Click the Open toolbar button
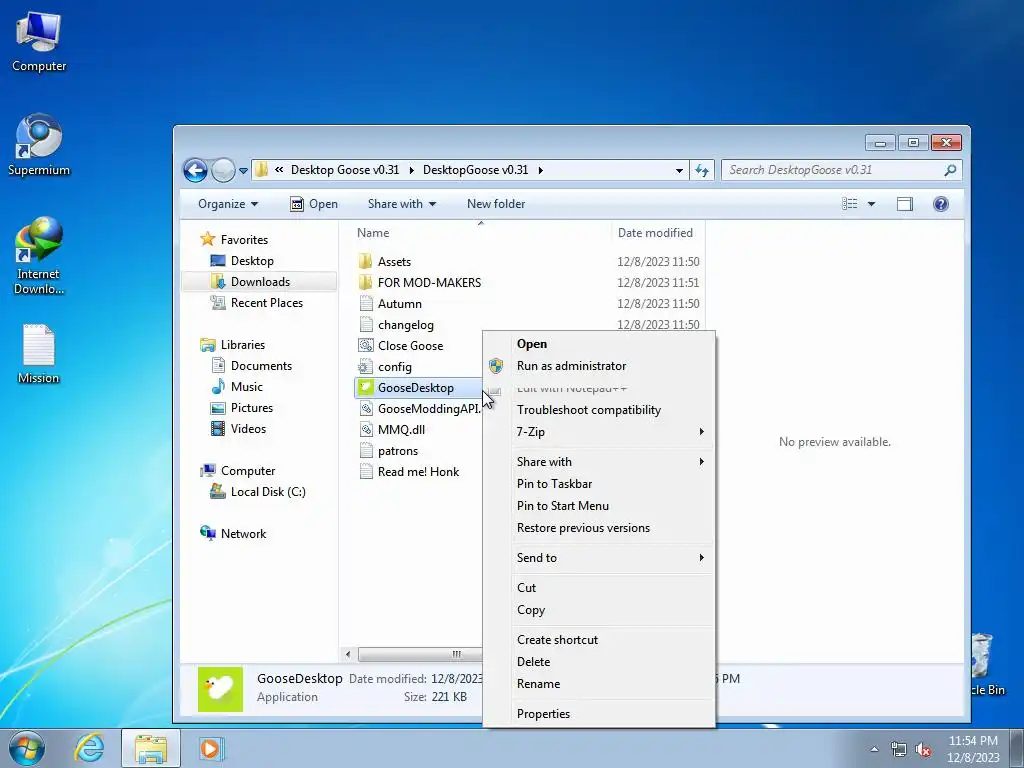This screenshot has width=1024, height=768. (313, 204)
